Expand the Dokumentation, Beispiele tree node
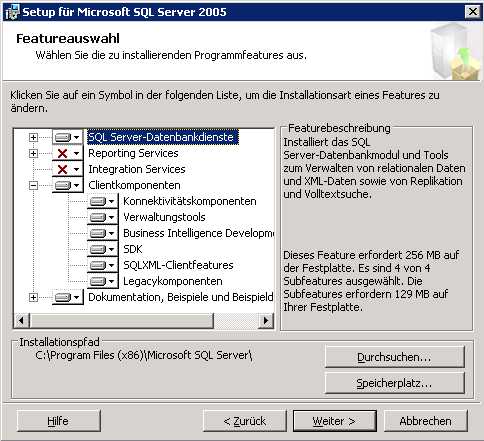 click(x=33, y=297)
